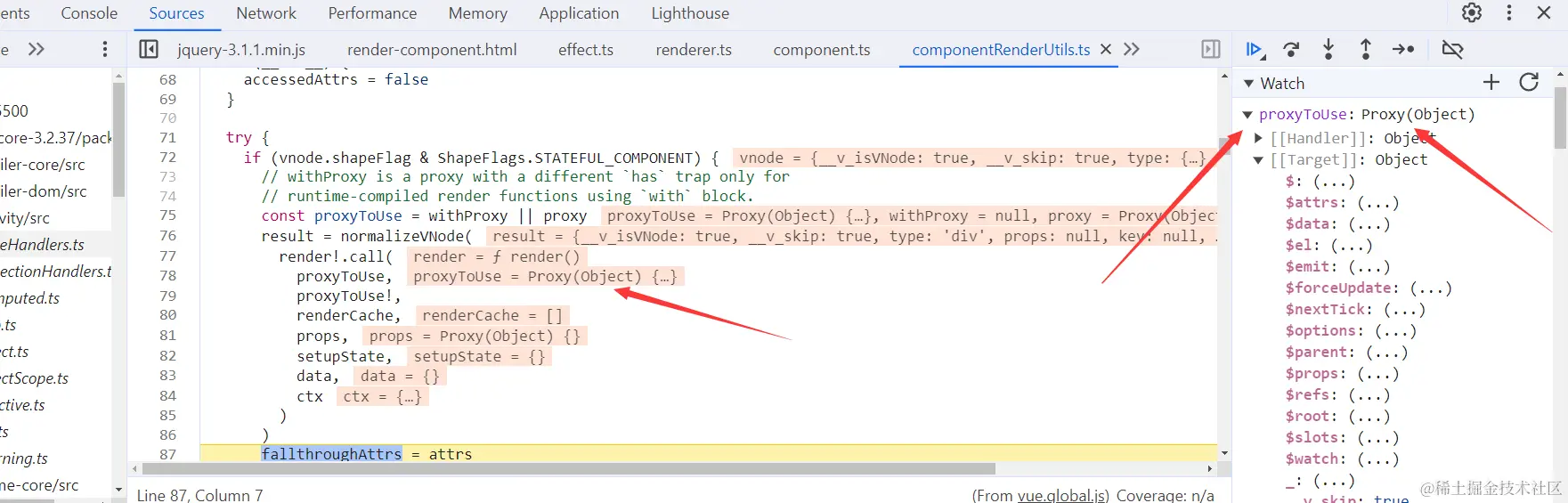
Task: Toggle the file navigator sidebar
Action: click(x=149, y=50)
